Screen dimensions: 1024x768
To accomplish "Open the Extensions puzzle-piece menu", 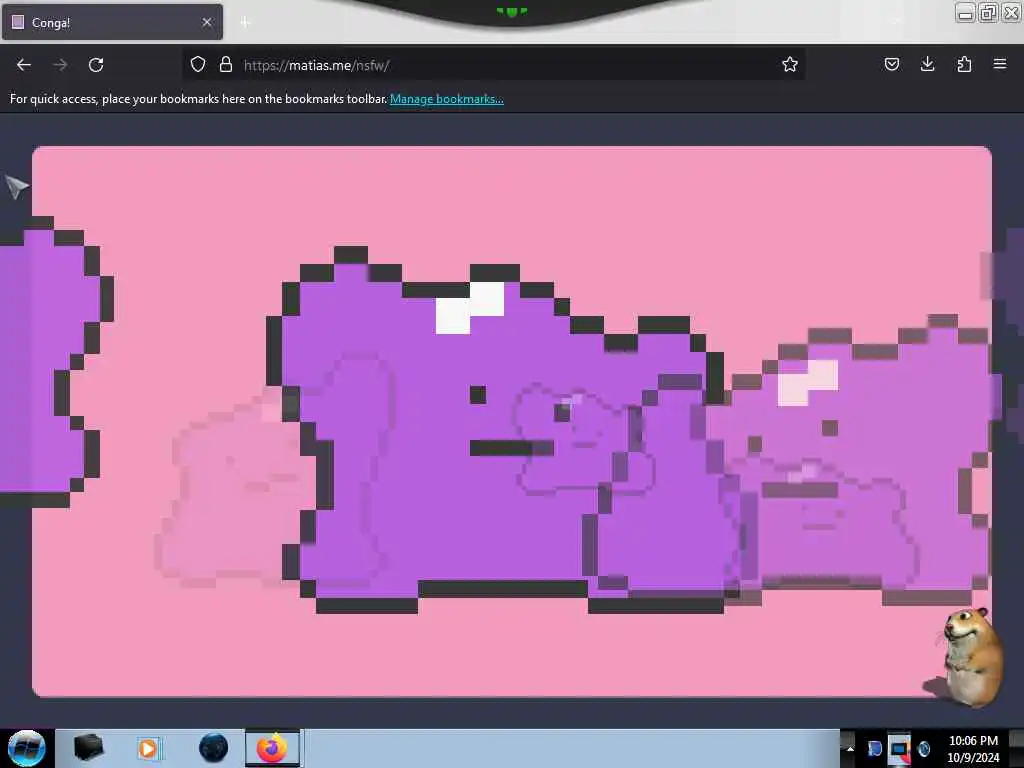I will coord(964,64).
